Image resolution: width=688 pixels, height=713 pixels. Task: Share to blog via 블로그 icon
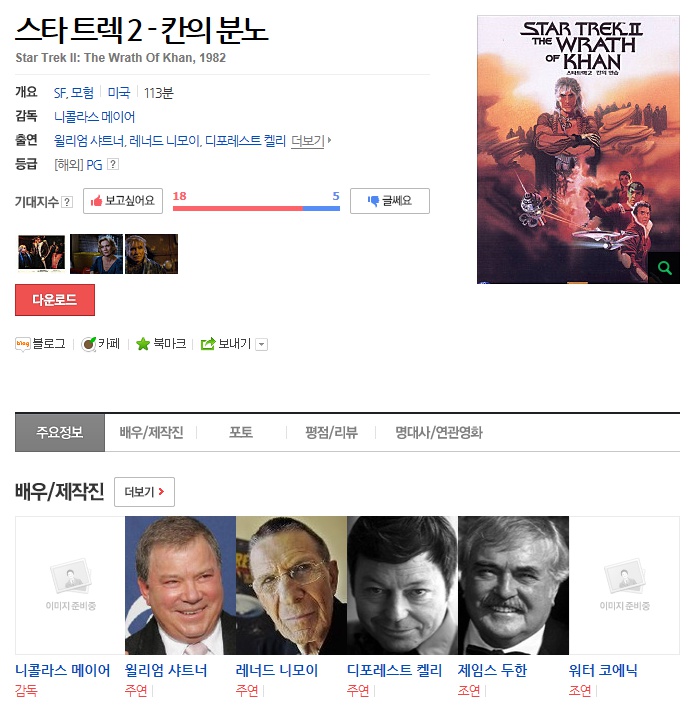(22, 344)
